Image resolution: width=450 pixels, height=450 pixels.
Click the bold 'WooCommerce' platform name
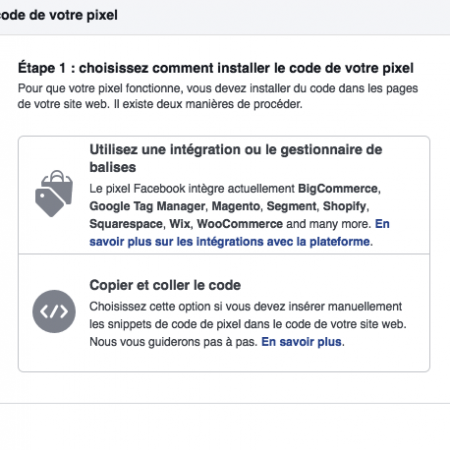point(240,224)
